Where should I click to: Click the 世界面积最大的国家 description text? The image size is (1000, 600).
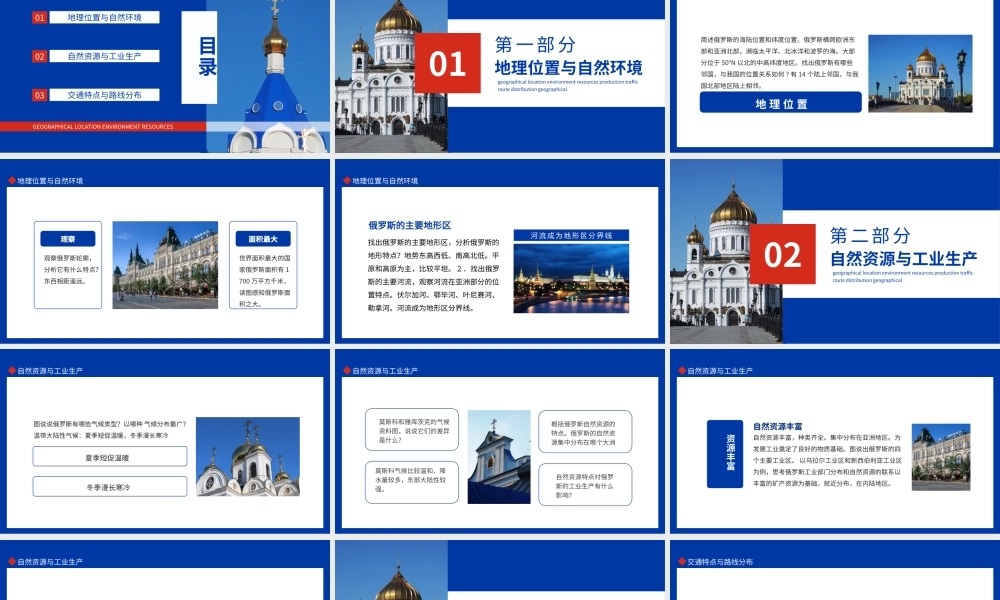pos(263,281)
